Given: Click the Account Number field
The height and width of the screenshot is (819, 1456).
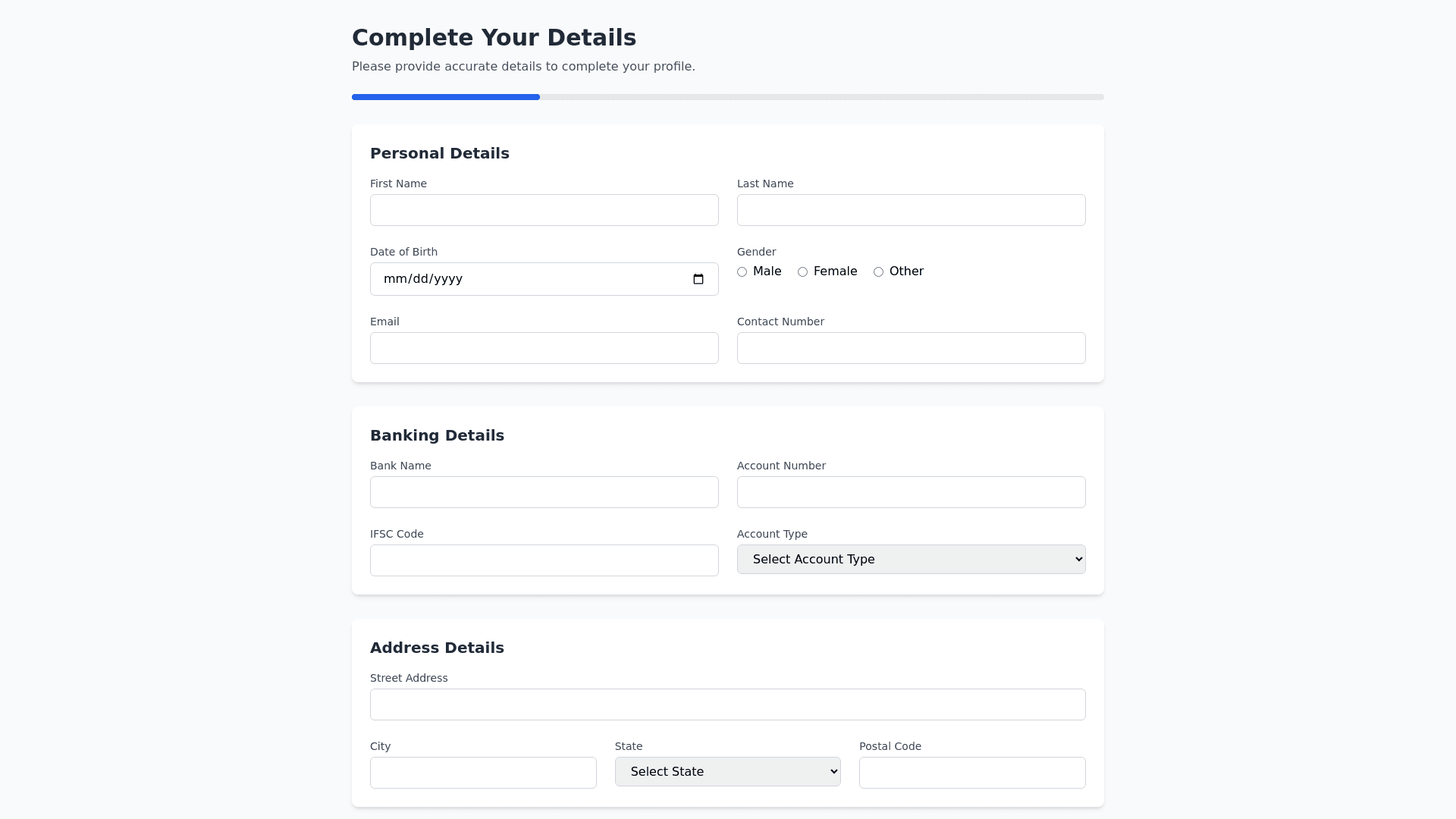Looking at the screenshot, I should (x=911, y=492).
